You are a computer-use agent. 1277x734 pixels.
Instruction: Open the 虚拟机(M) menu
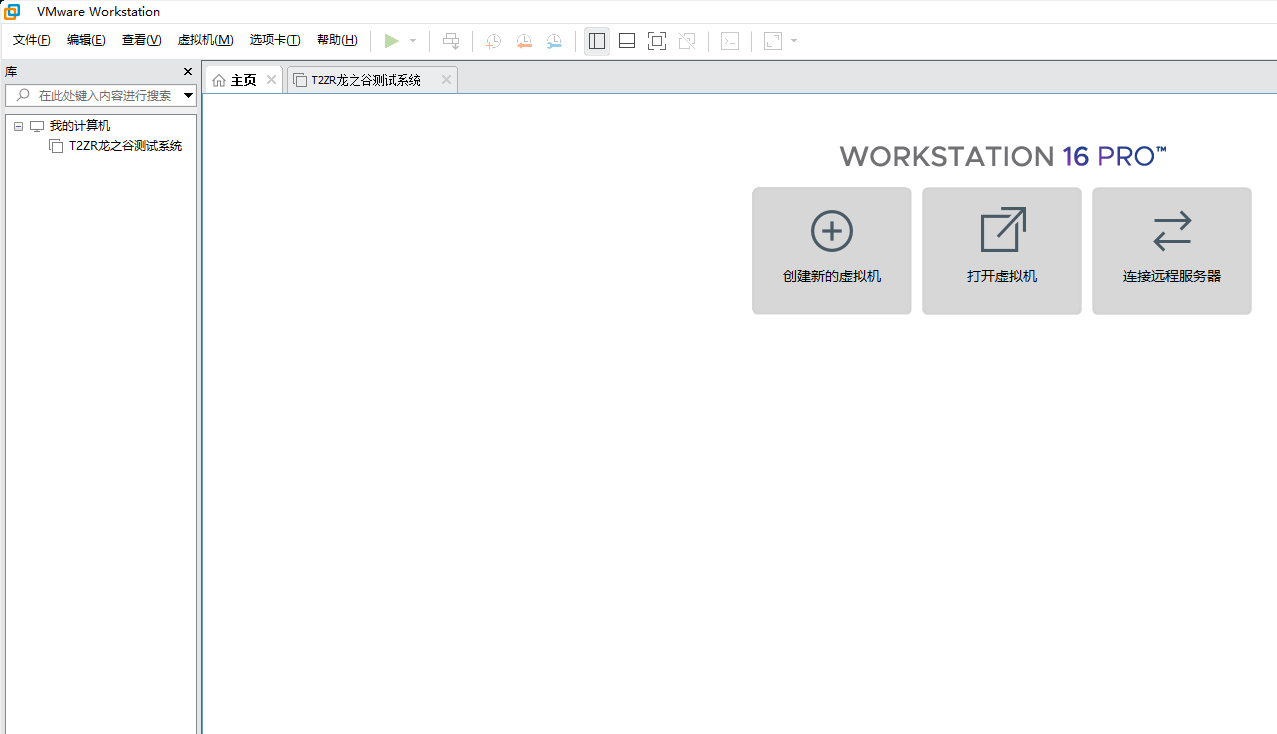coord(205,40)
